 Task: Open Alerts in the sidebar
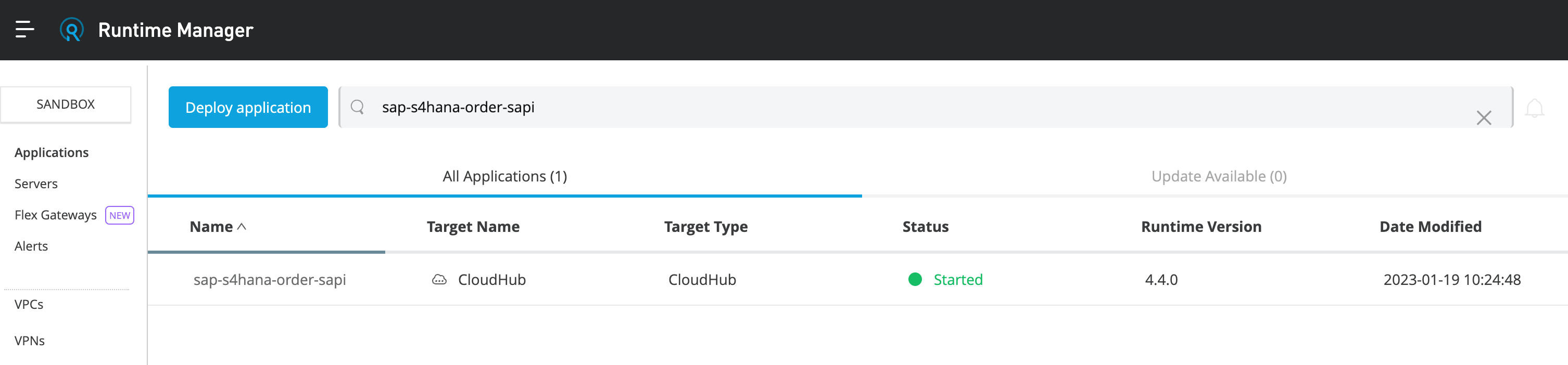(31, 246)
